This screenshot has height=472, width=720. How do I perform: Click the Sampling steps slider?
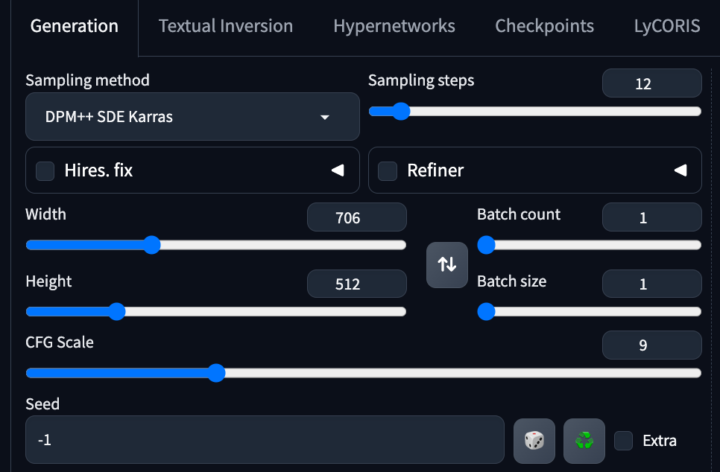(535, 111)
